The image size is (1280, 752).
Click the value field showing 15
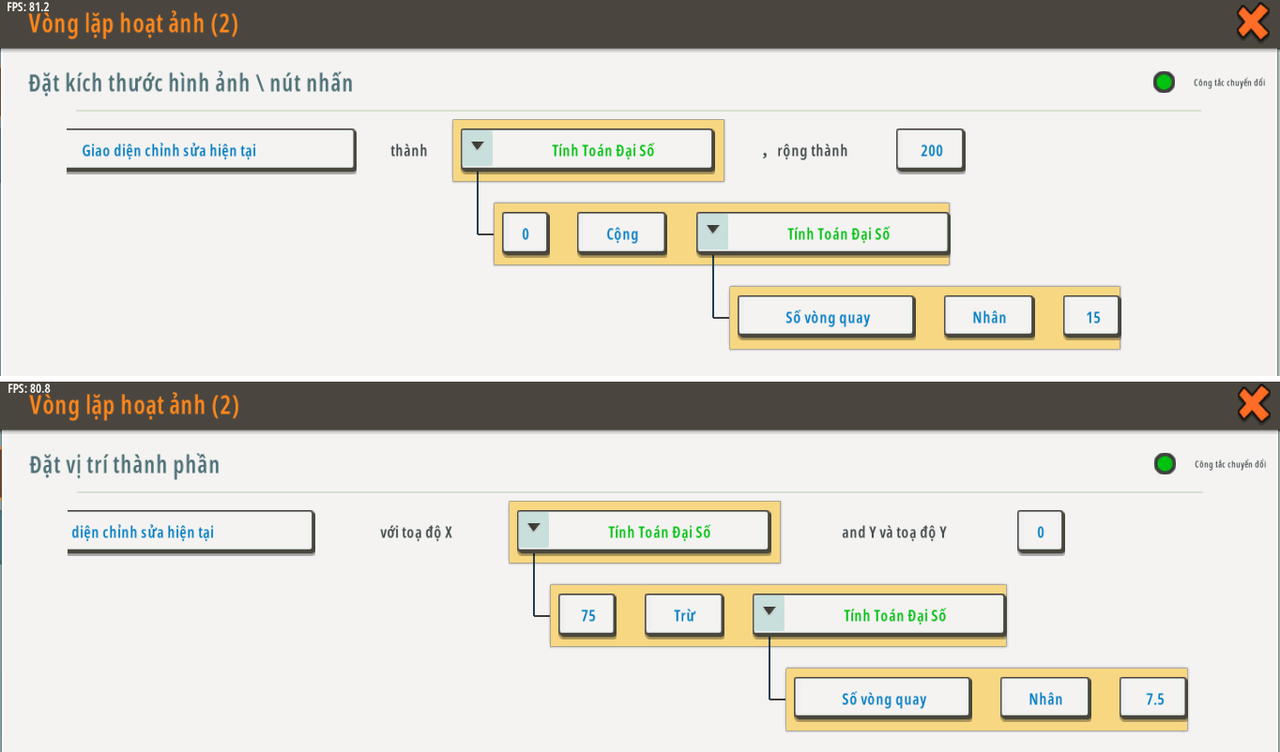coord(1091,317)
